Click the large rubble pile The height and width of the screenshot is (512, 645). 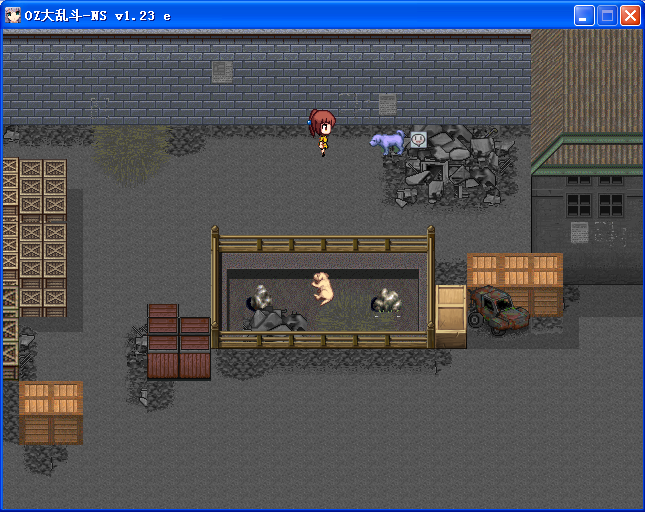pyautogui.click(x=452, y=165)
